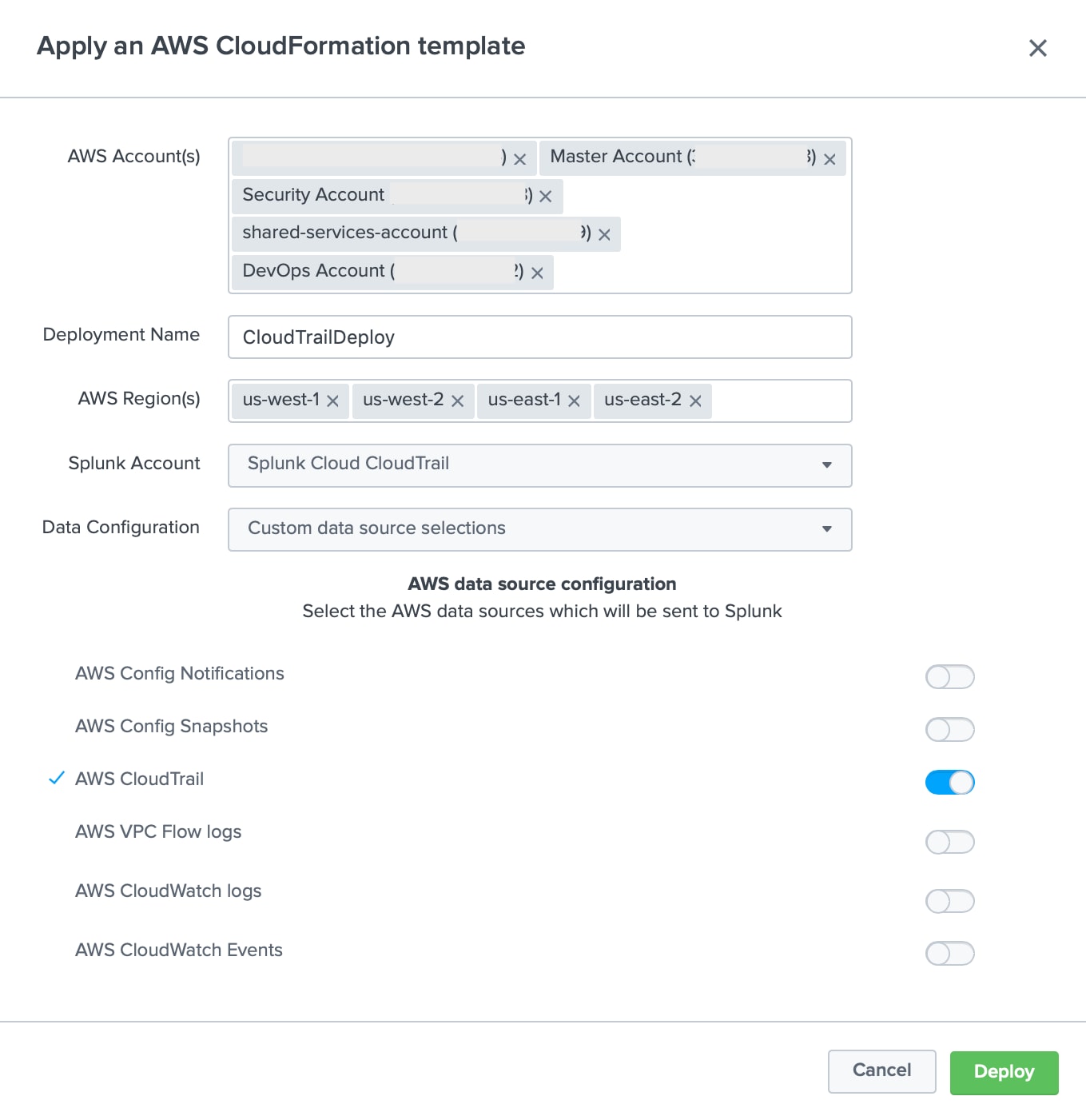The width and height of the screenshot is (1086, 1120).
Task: Close the CloudFormation template dialog
Action: pos(1037,48)
